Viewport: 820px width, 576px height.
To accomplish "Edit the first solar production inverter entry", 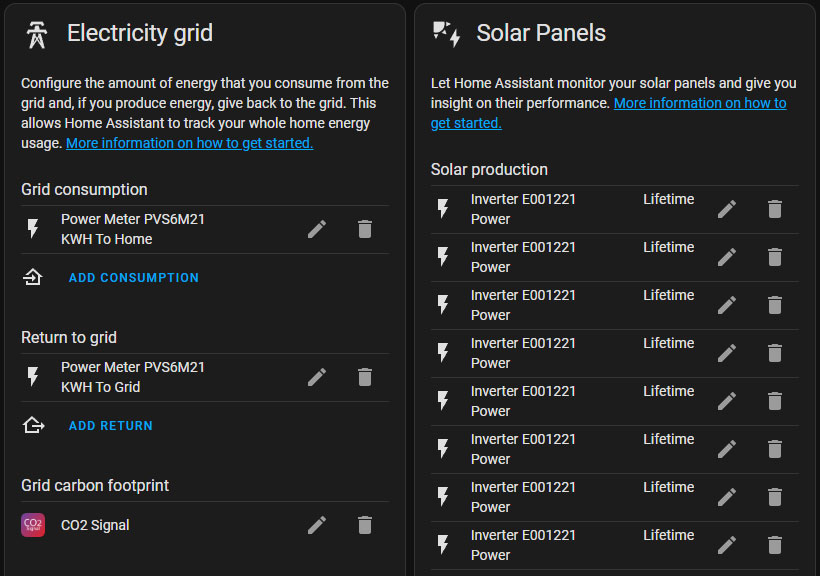I will point(727,209).
